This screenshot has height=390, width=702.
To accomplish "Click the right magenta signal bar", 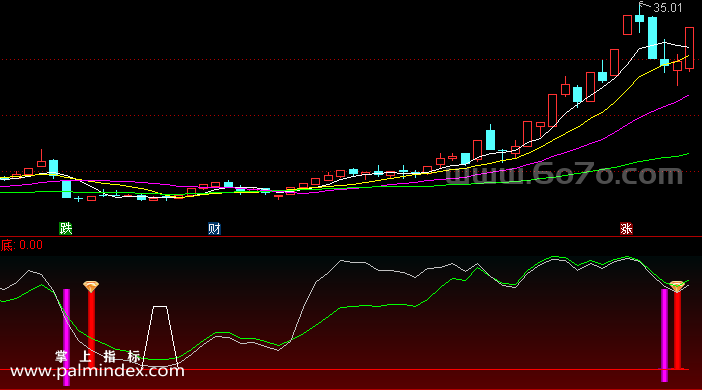I will (x=664, y=335).
